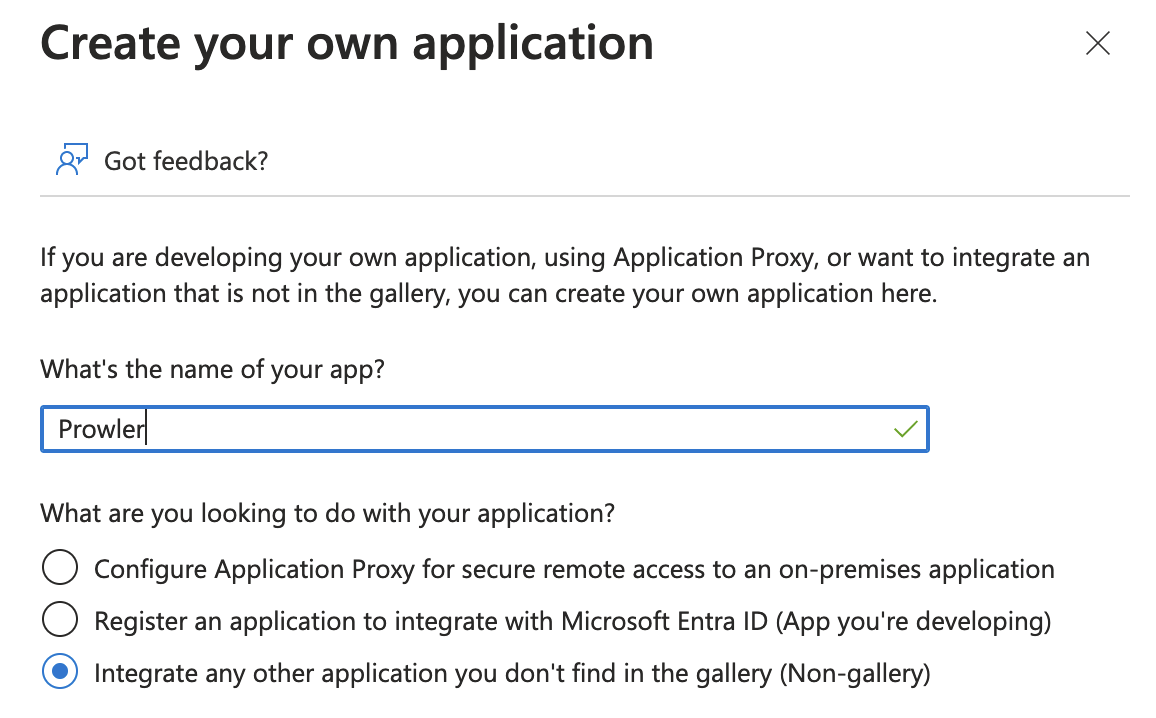Click the feedback person icon
1156x718 pixels.
pyautogui.click(x=72, y=159)
